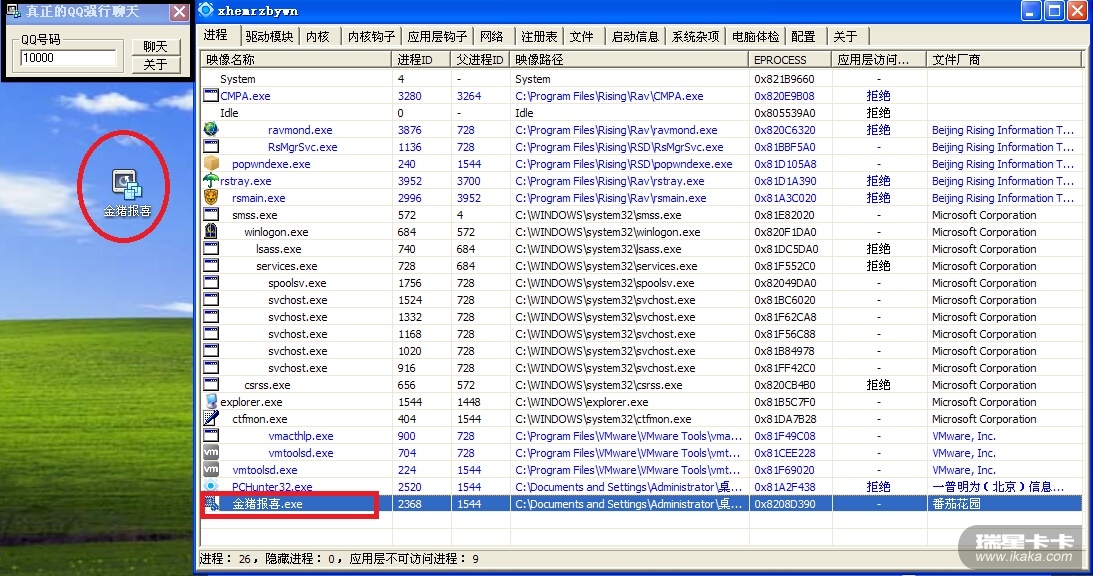1093x576 pixels.
Task: Sort by 文件厂商 column header
Action: [x=1004, y=60]
